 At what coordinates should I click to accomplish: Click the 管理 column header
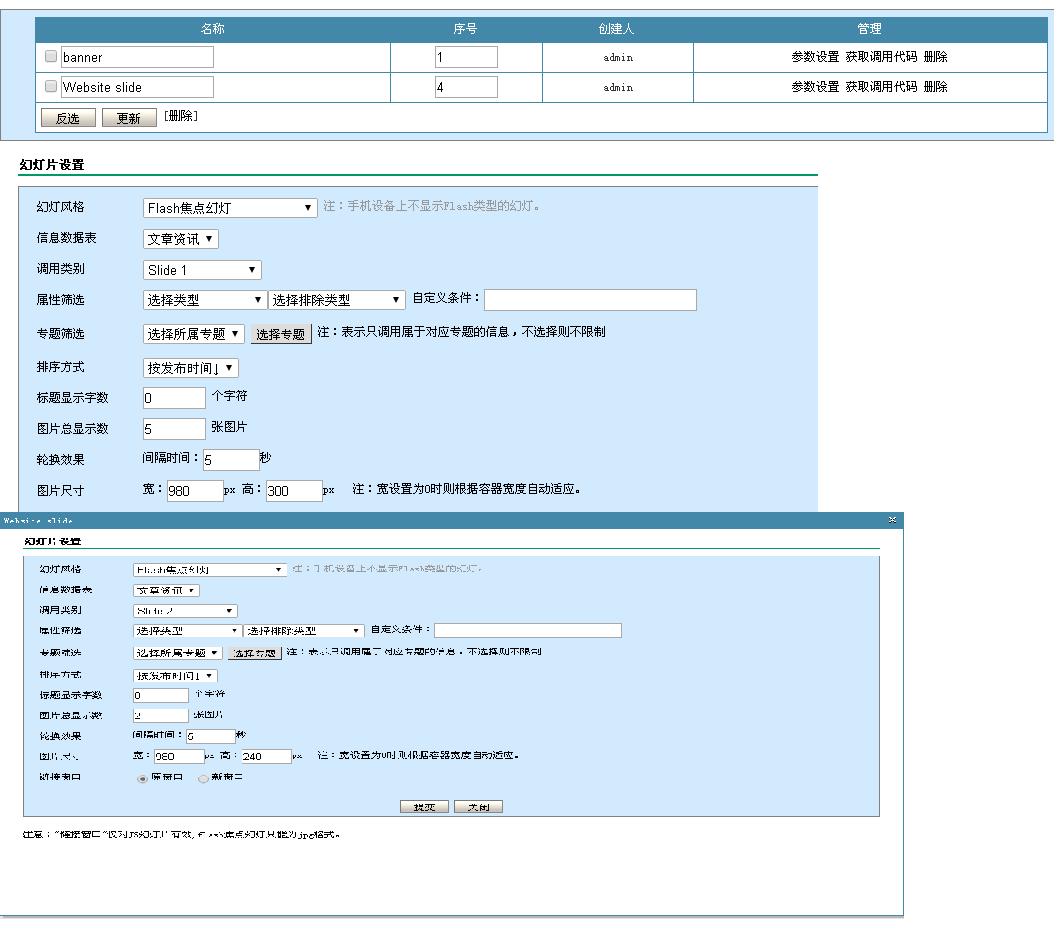click(x=869, y=29)
